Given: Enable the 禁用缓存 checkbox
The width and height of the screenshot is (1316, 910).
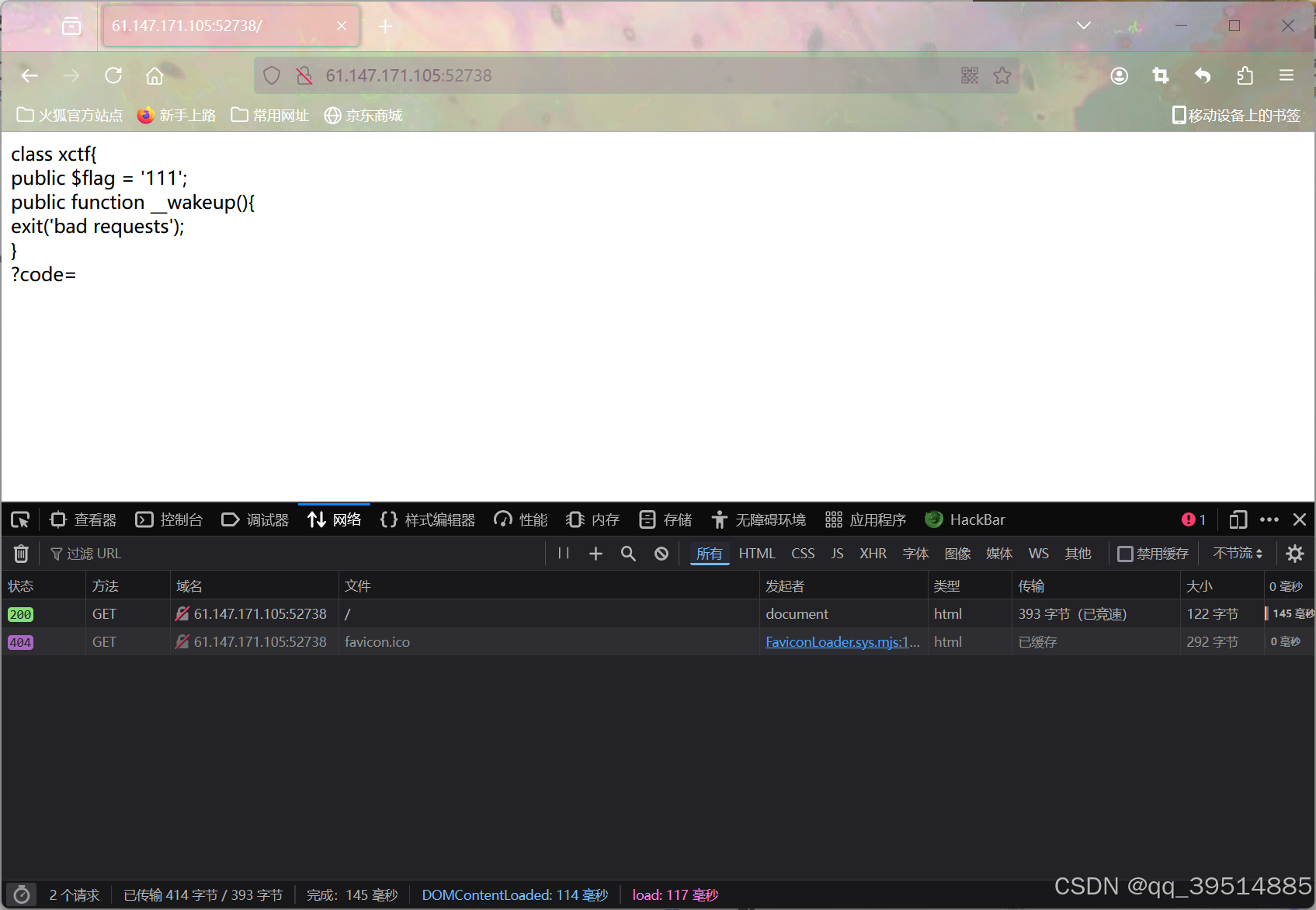Looking at the screenshot, I should click(1125, 554).
